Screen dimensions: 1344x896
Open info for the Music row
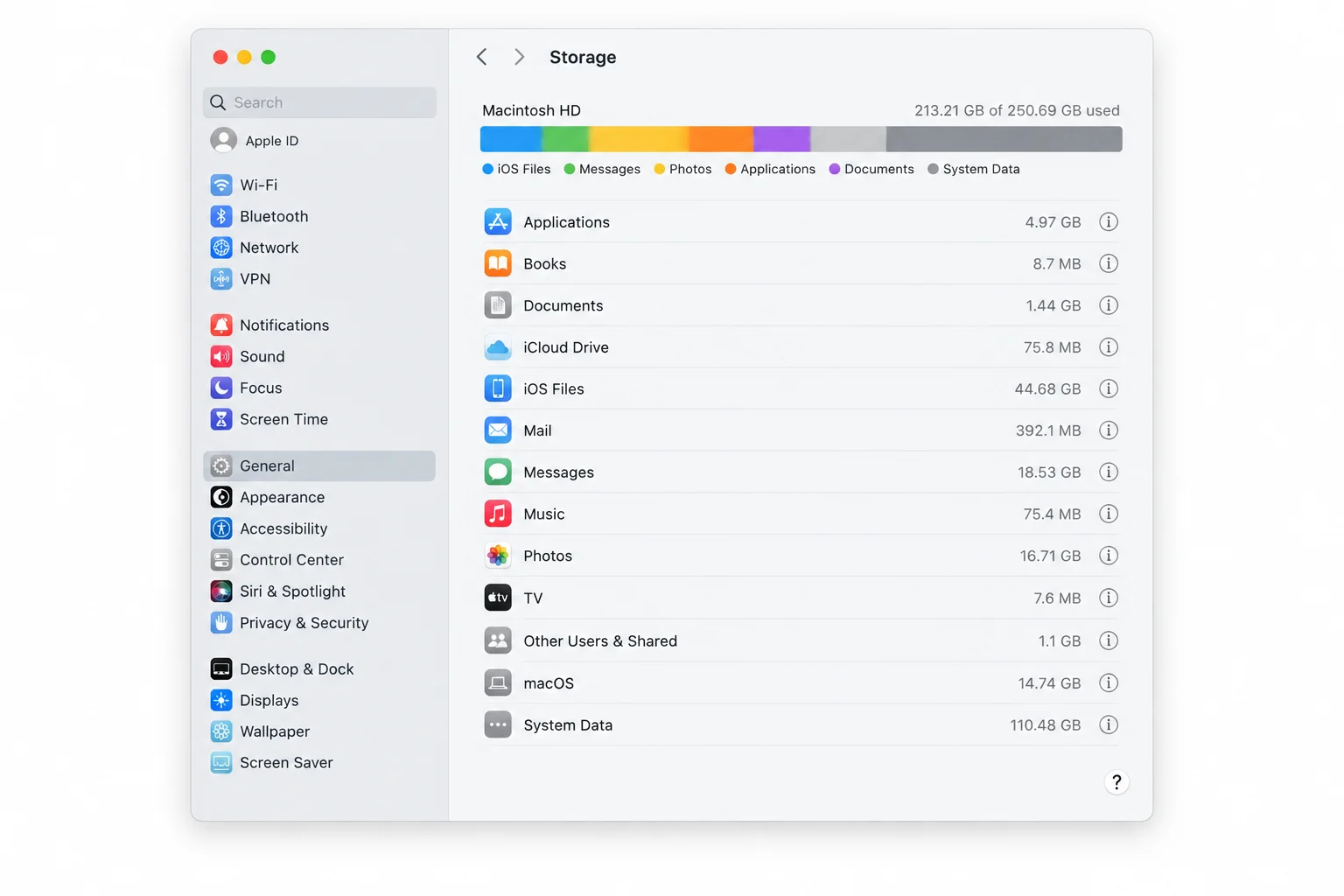tap(1109, 514)
